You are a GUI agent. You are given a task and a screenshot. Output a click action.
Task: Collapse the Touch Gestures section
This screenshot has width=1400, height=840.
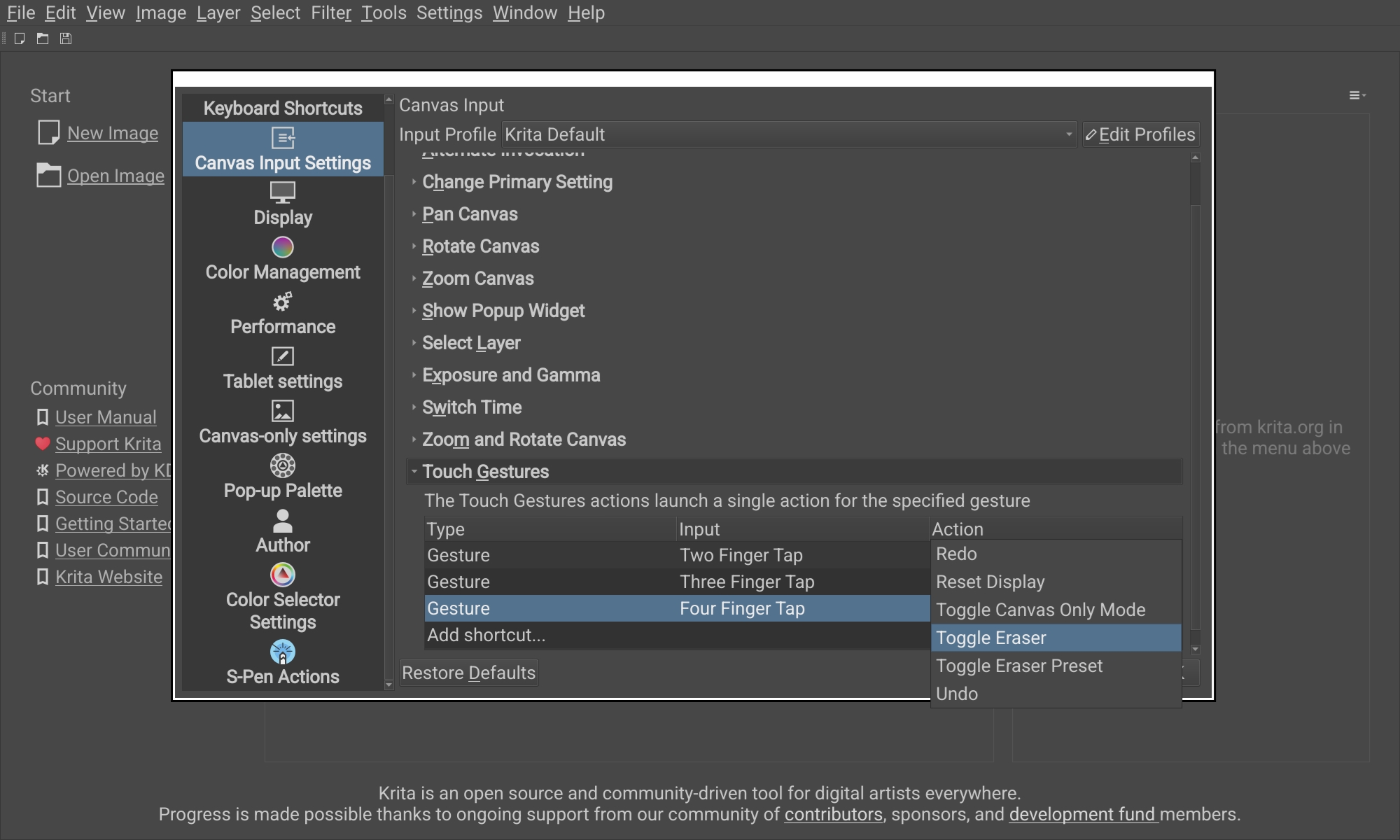[485, 472]
